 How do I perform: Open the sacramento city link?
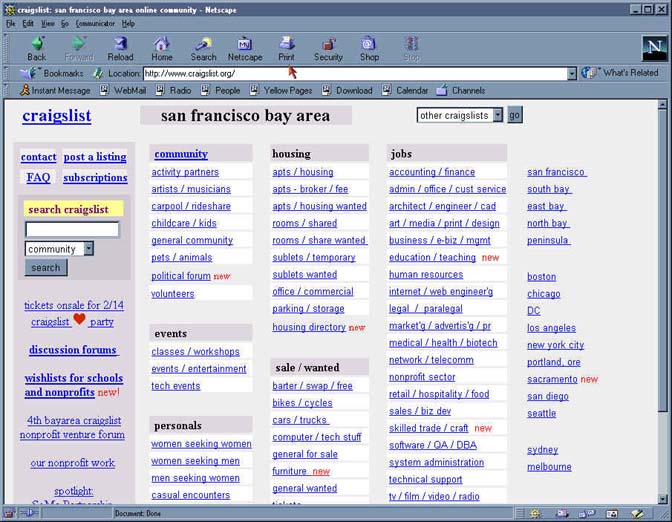tap(552, 379)
